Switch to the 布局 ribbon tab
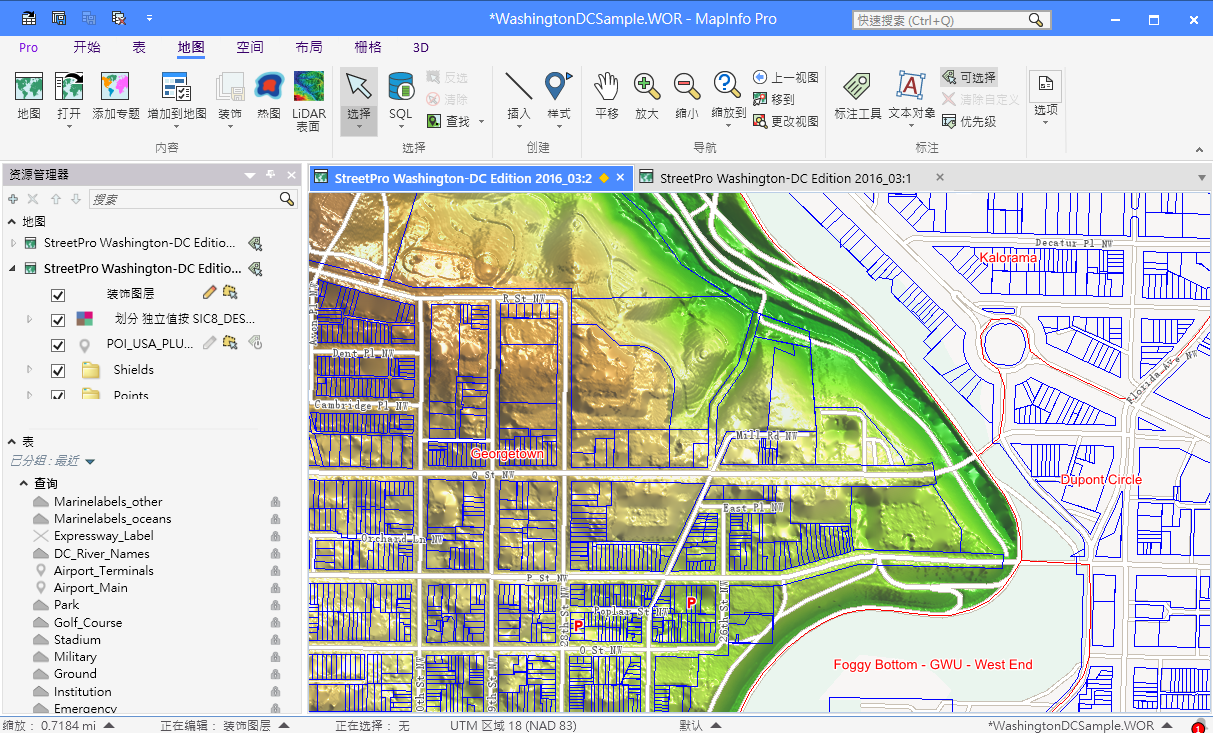 309,47
